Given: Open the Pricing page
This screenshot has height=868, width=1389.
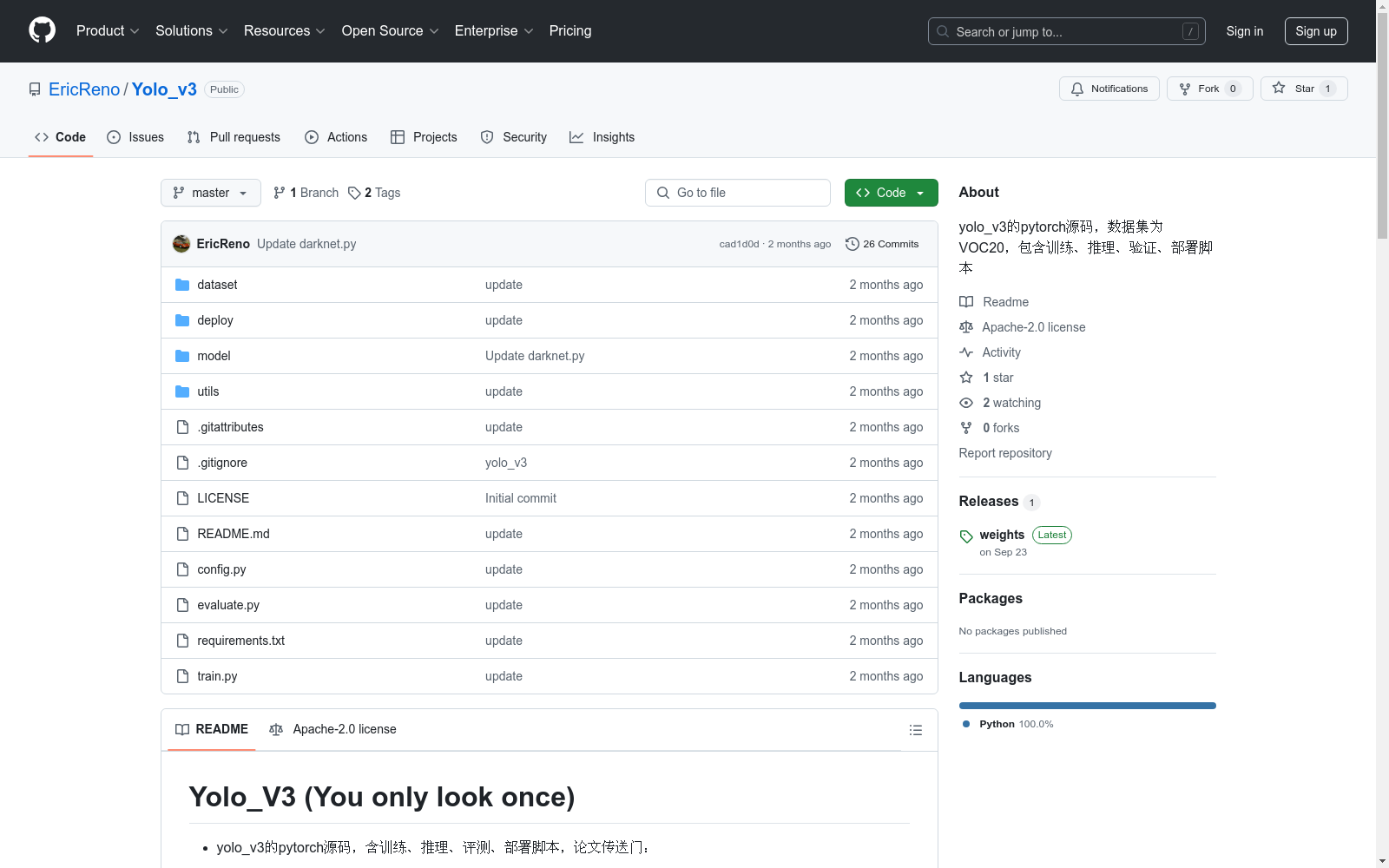Looking at the screenshot, I should (570, 30).
